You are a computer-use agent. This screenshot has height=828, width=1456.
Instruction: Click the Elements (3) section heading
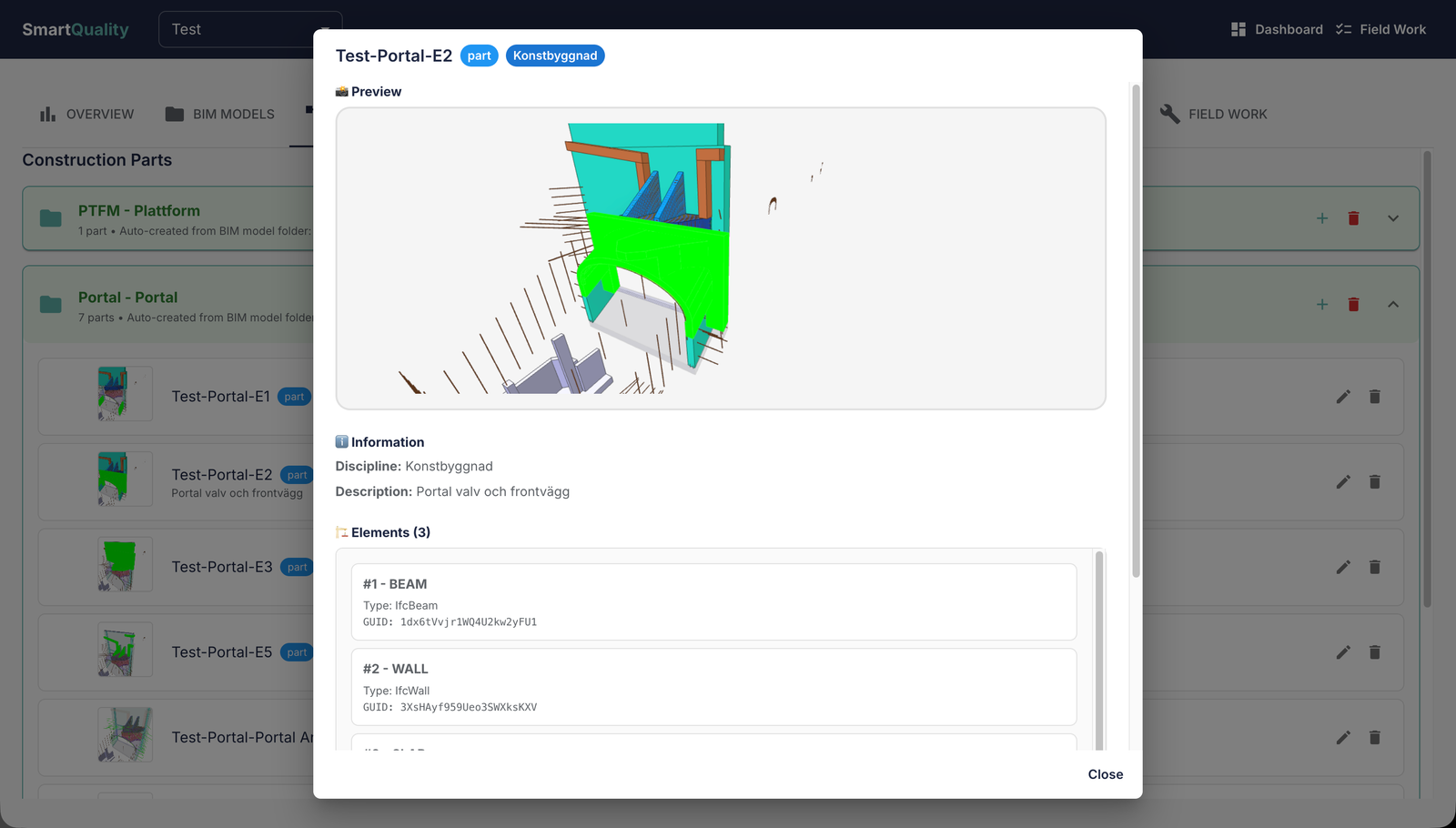click(390, 532)
